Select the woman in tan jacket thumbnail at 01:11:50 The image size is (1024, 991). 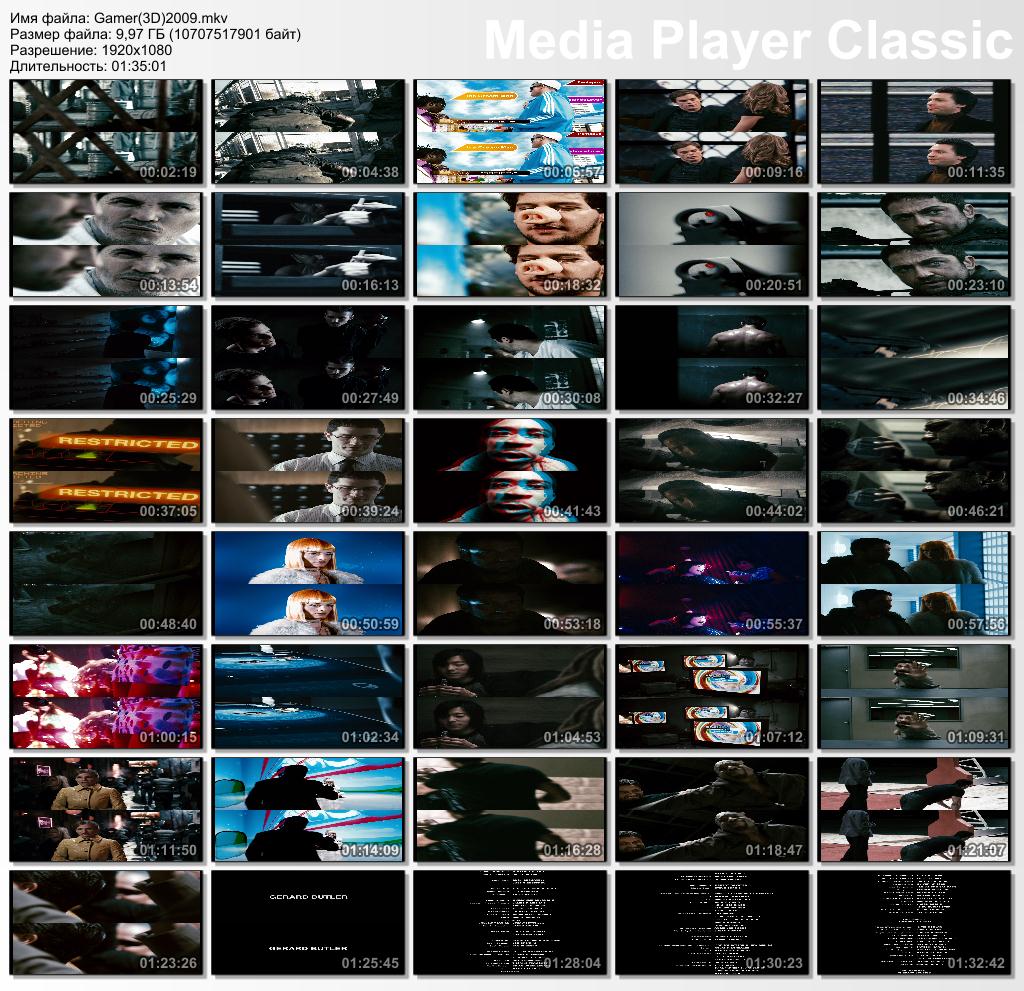105,808
